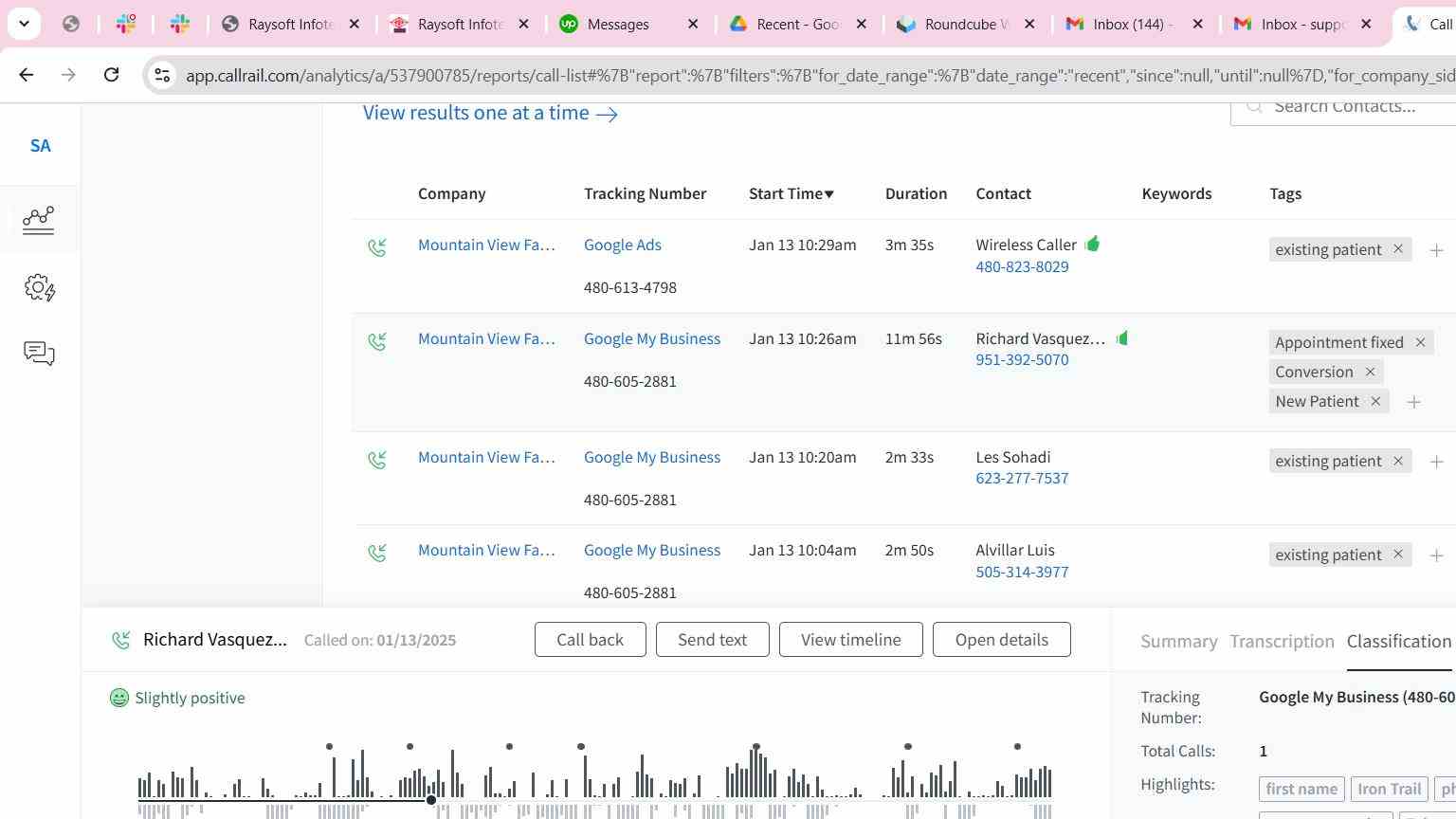This screenshot has height=819, width=1456.
Task: Remove the Conversion tag
Action: (1370, 372)
